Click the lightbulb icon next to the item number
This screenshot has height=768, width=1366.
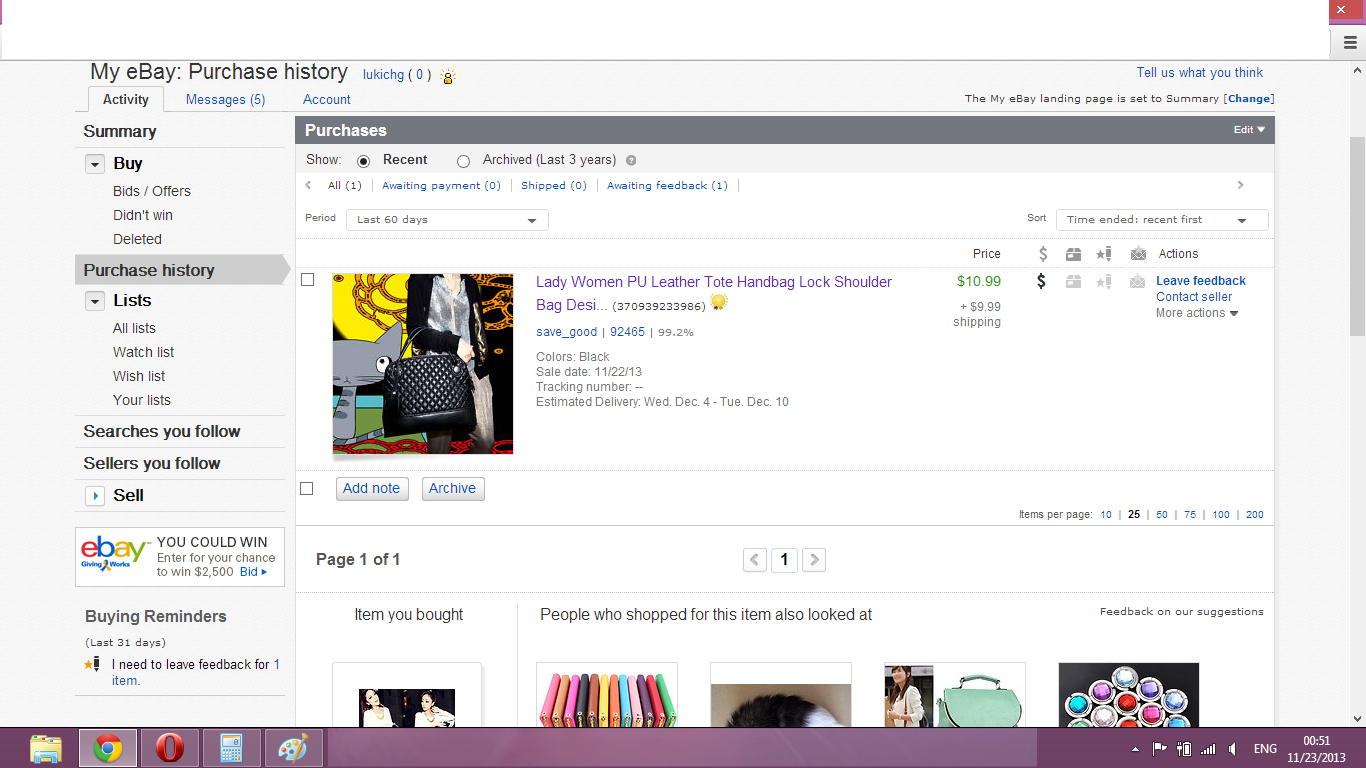pos(719,303)
